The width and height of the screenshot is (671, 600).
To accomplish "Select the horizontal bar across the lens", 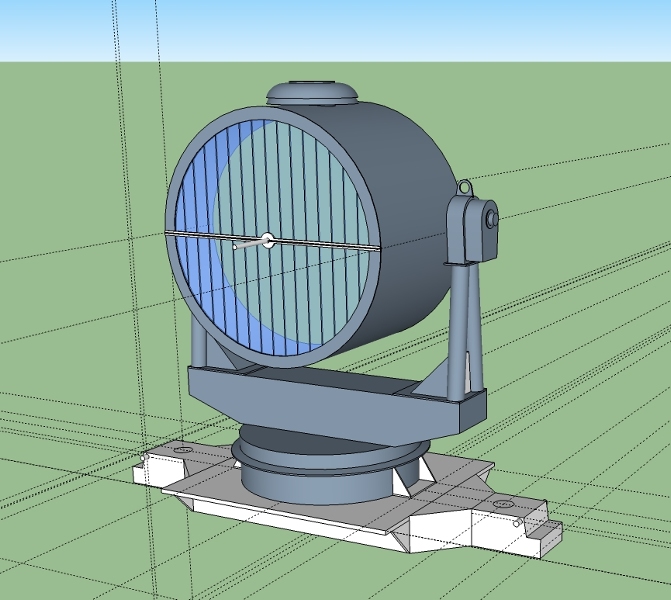I will (x=330, y=243).
